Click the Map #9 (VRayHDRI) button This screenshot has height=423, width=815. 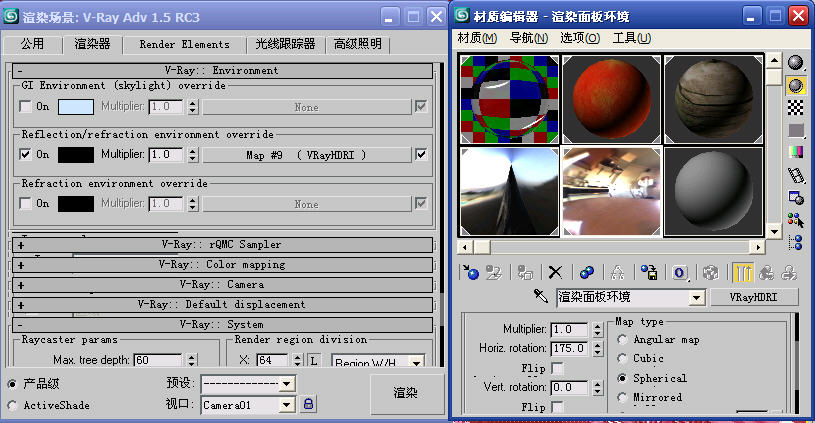point(306,155)
